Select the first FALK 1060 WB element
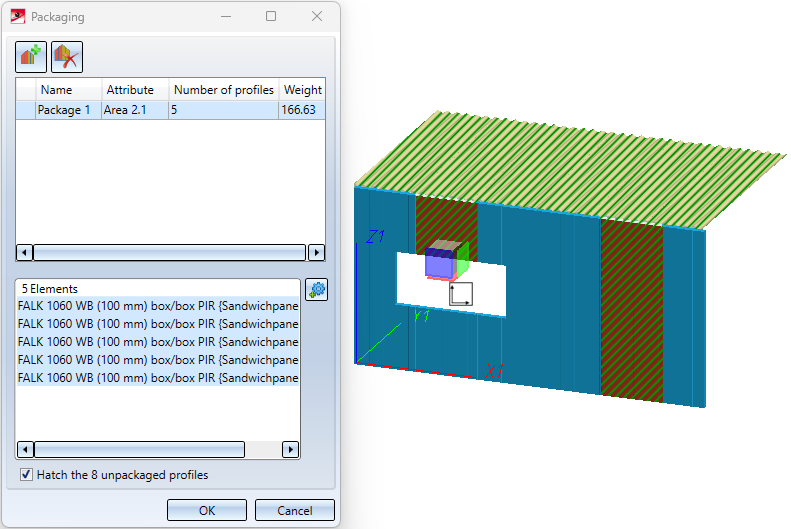791x529 pixels. click(x=158, y=306)
